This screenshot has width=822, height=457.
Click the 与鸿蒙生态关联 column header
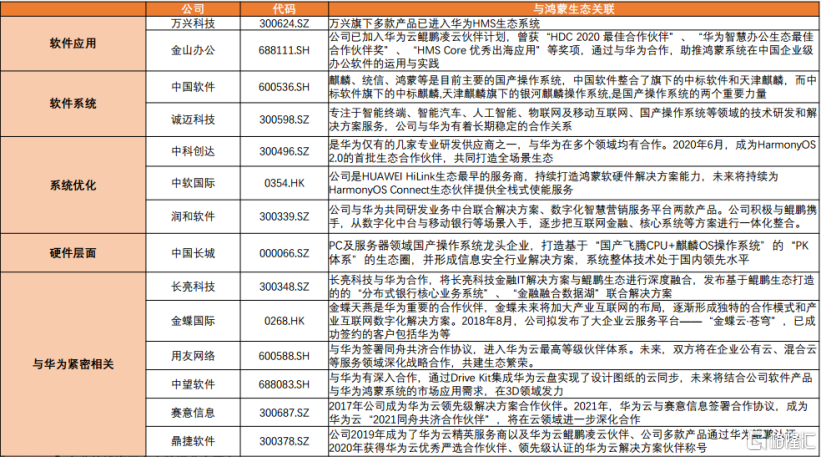pos(574,9)
